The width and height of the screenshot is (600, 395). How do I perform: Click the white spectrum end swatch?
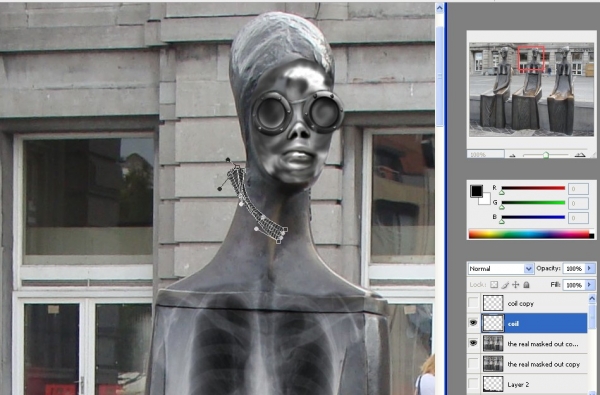point(592,232)
